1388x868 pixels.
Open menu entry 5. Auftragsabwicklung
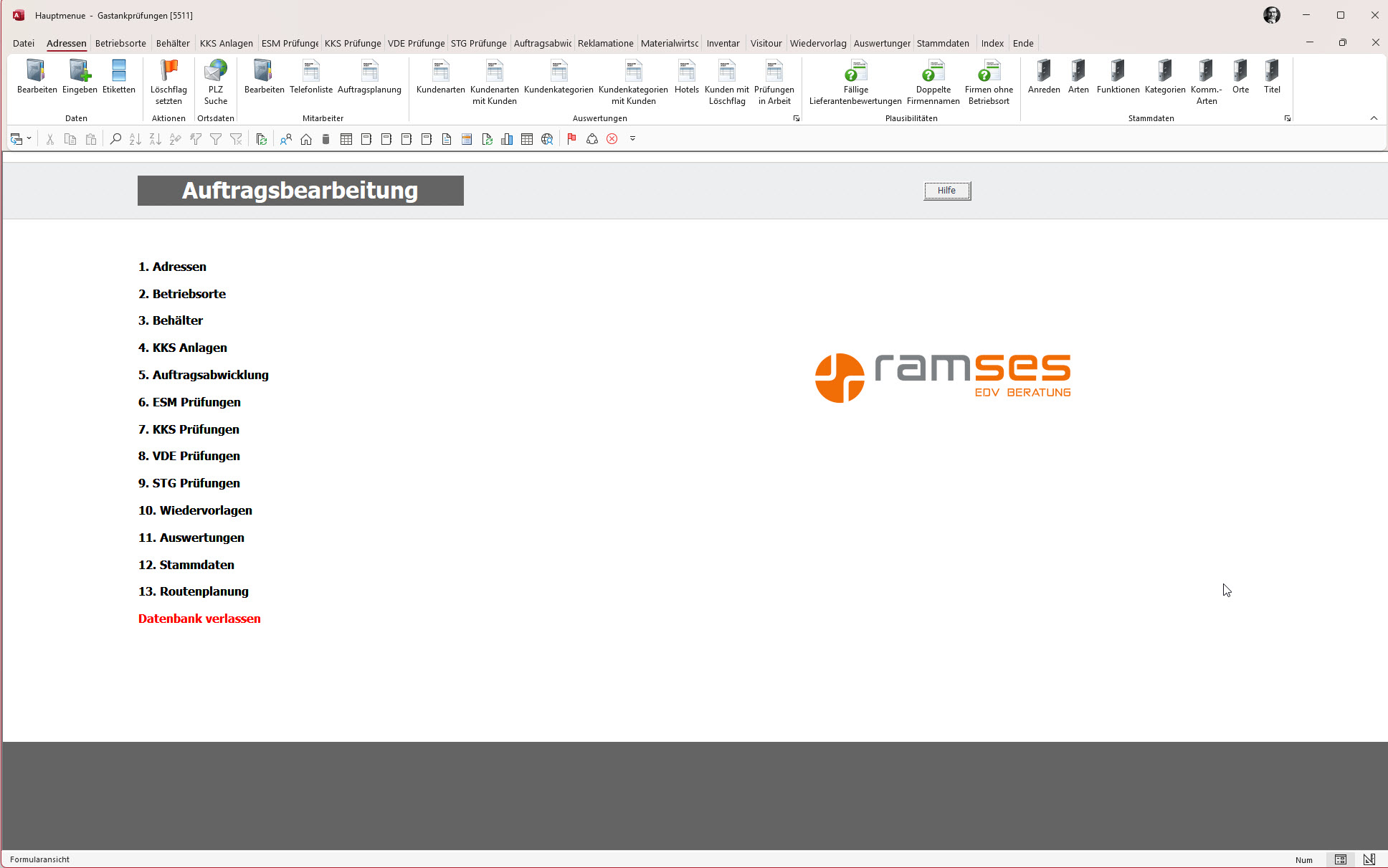click(204, 375)
